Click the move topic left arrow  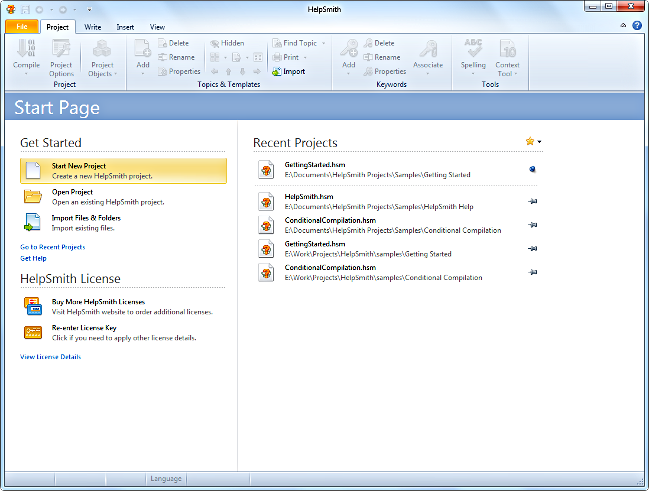tap(214, 71)
